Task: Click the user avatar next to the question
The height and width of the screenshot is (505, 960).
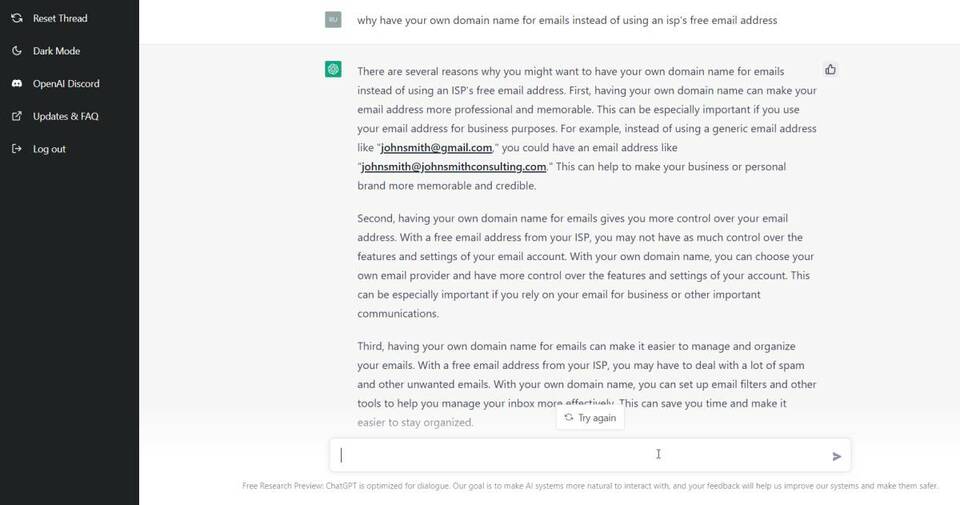Action: click(x=333, y=19)
